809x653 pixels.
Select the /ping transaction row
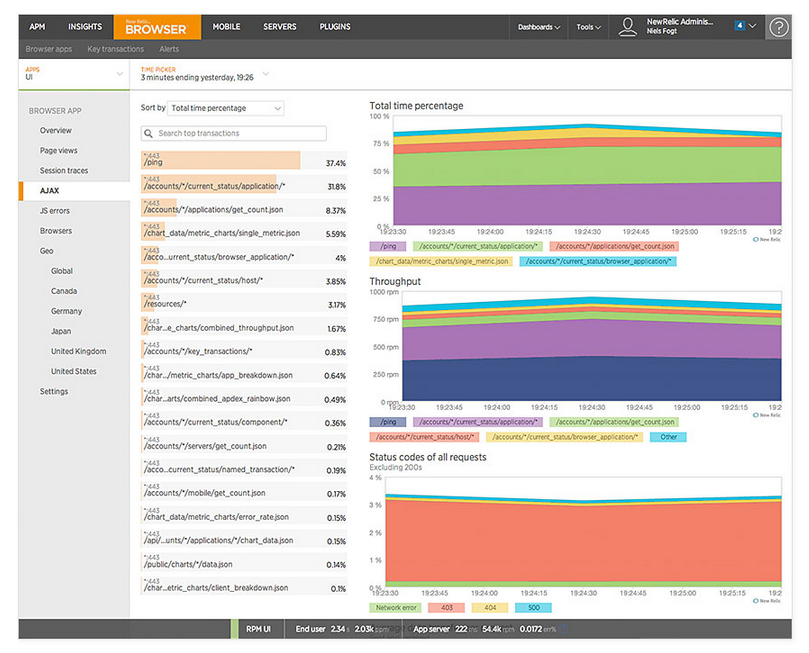244,160
